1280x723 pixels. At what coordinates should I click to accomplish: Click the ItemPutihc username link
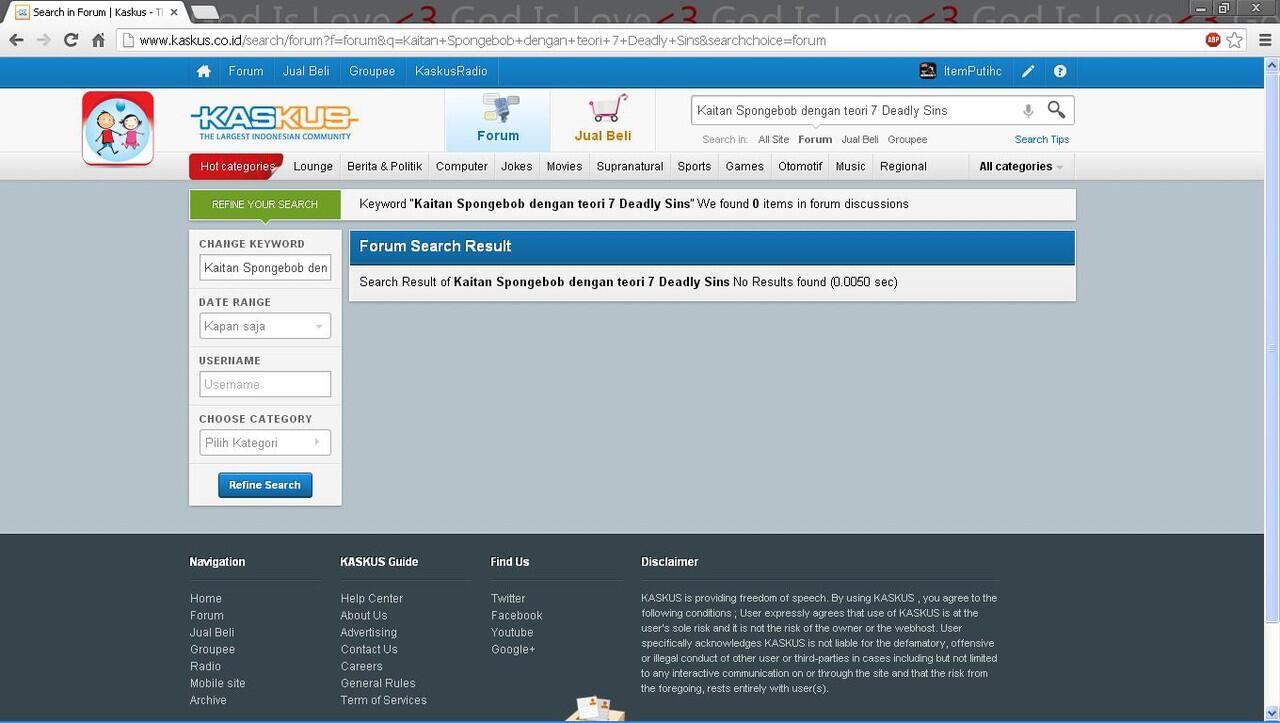click(973, 71)
